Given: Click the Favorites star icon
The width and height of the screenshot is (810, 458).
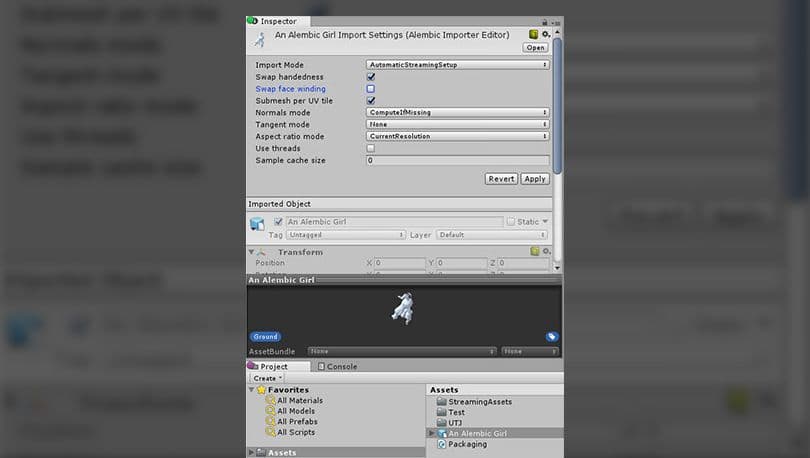Looking at the screenshot, I should pos(261,390).
